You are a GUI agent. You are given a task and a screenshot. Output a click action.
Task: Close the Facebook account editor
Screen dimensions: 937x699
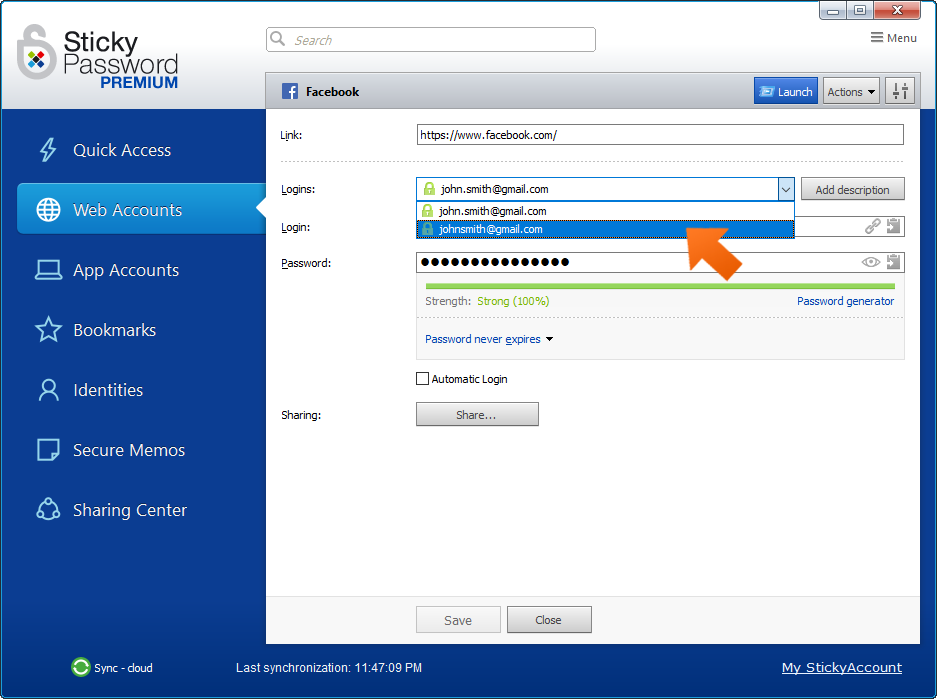(549, 620)
